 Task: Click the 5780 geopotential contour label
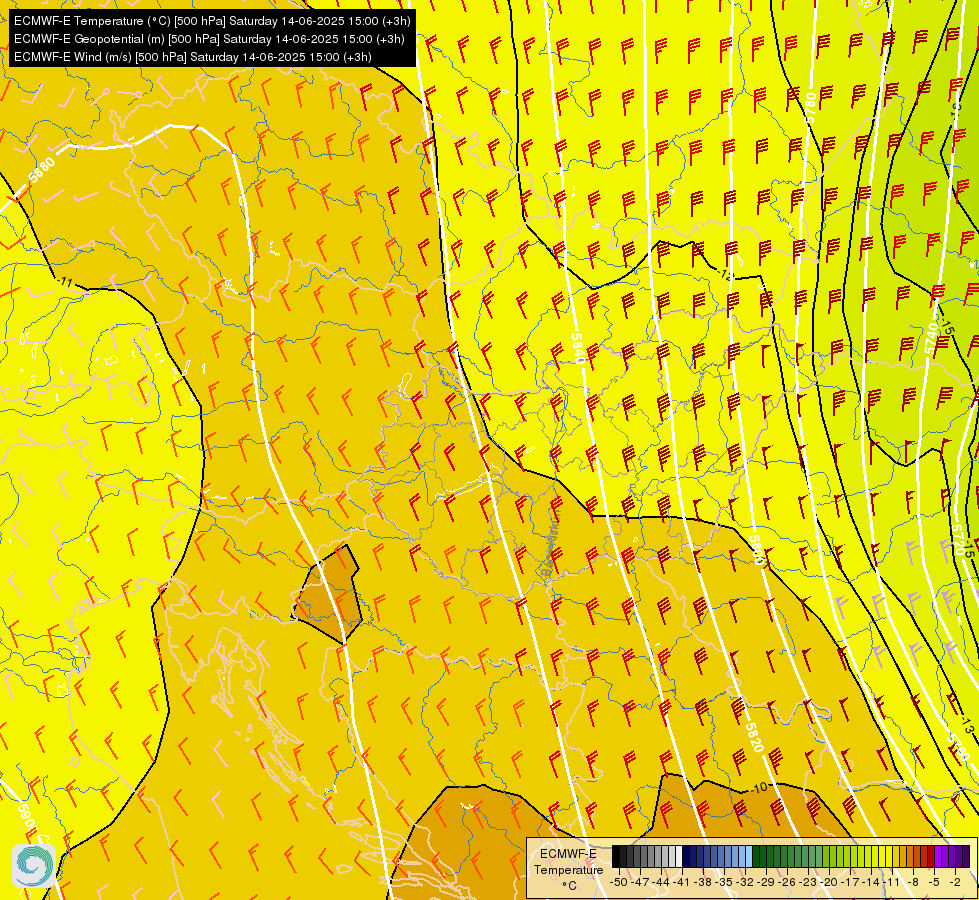(x=810, y=108)
